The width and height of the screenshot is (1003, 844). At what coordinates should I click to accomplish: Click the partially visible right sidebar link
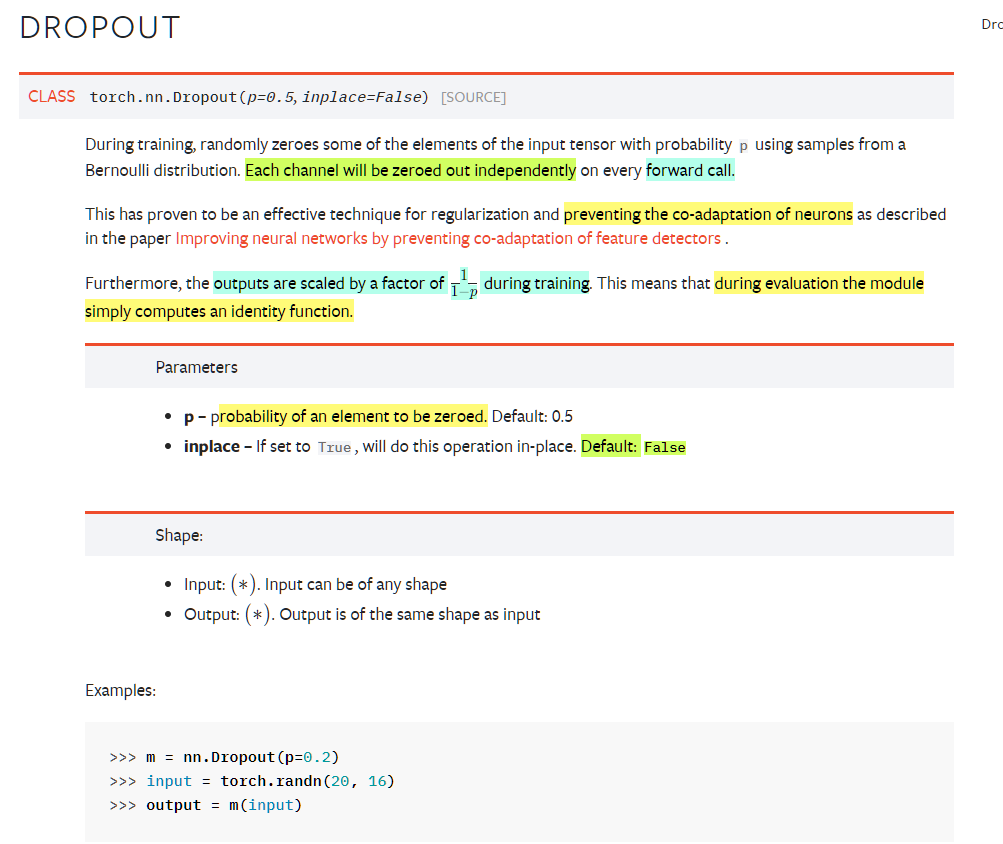(x=992, y=24)
